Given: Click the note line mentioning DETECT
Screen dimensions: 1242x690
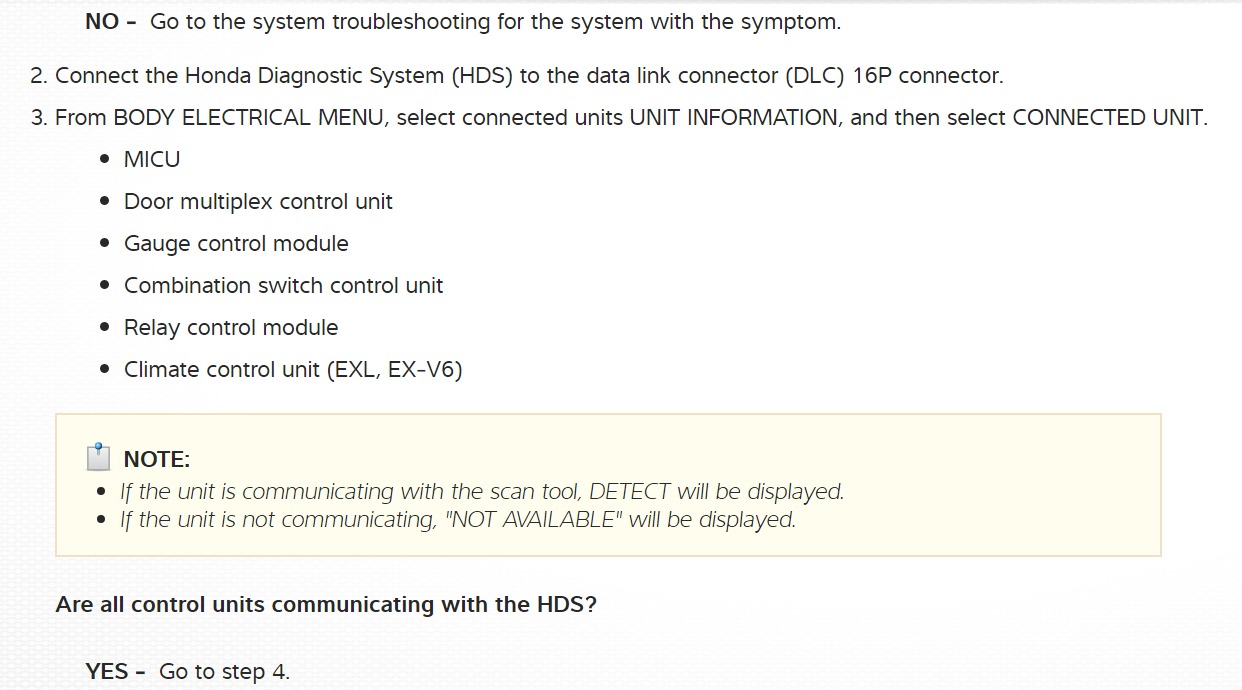Looking at the screenshot, I should pyautogui.click(x=482, y=492).
